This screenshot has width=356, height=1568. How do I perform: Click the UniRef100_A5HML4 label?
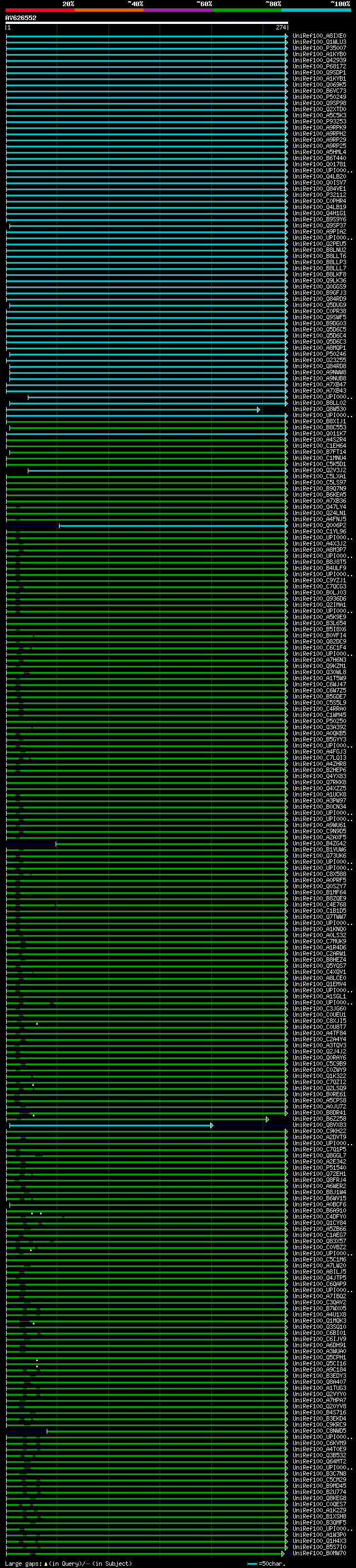pyautogui.click(x=319, y=152)
